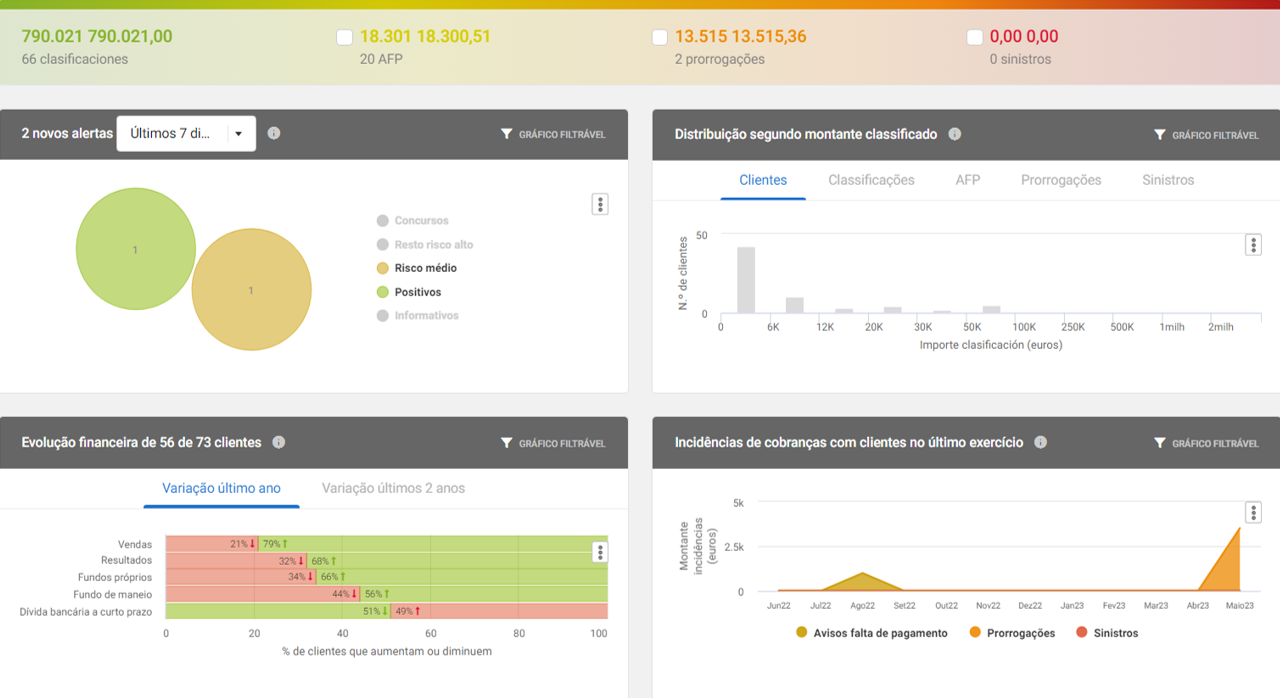Click the 790.021 total amount
Screen dimensions: 1280x698
coord(97,36)
